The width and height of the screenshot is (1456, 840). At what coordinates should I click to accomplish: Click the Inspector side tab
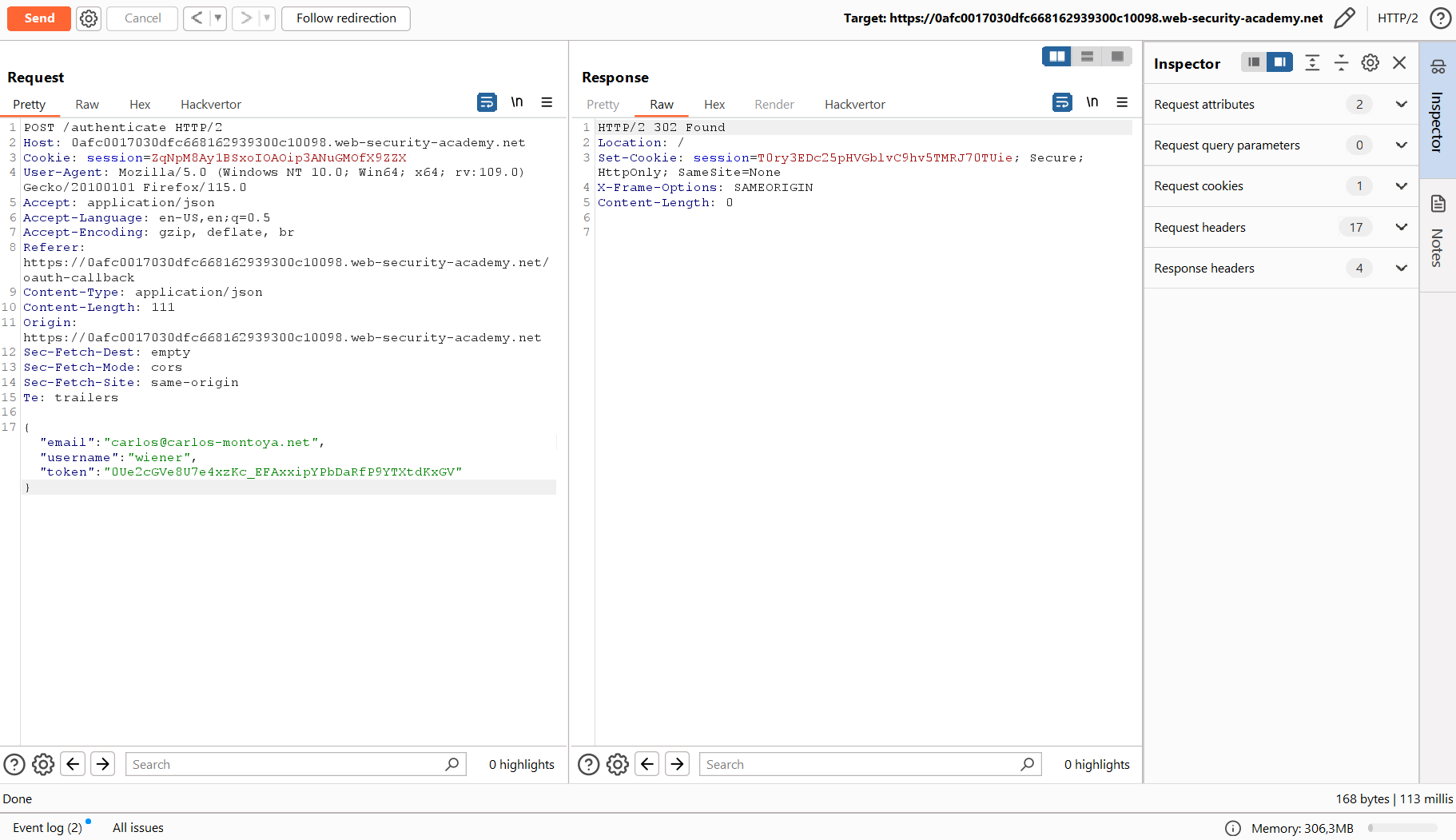coord(1438,109)
